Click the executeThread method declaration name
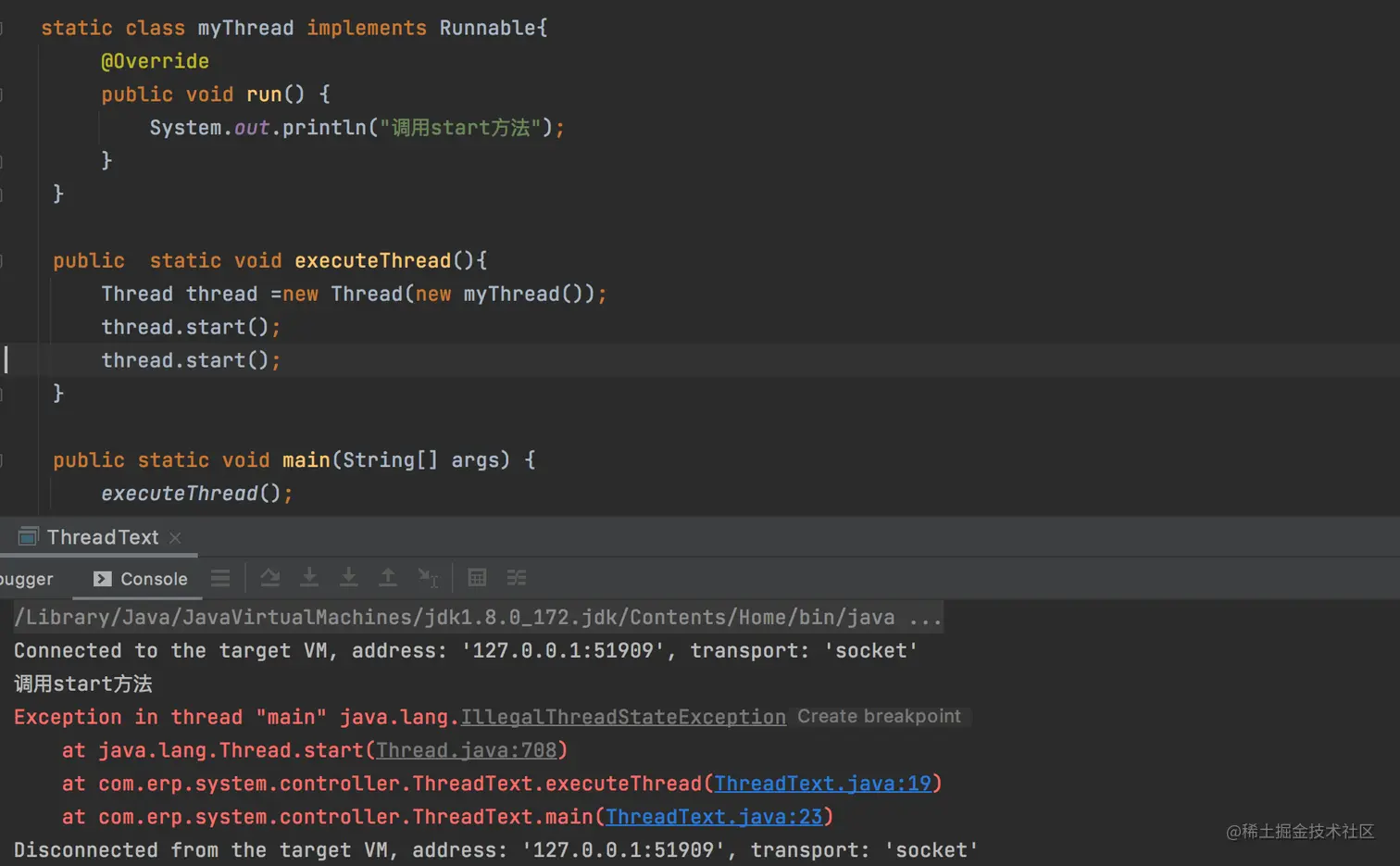Image resolution: width=1400 pixels, height=866 pixels. tap(372, 260)
